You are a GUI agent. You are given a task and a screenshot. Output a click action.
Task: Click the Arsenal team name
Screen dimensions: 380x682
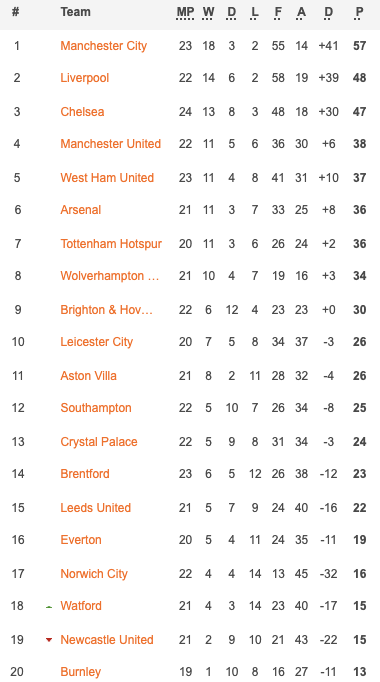[x=80, y=210]
